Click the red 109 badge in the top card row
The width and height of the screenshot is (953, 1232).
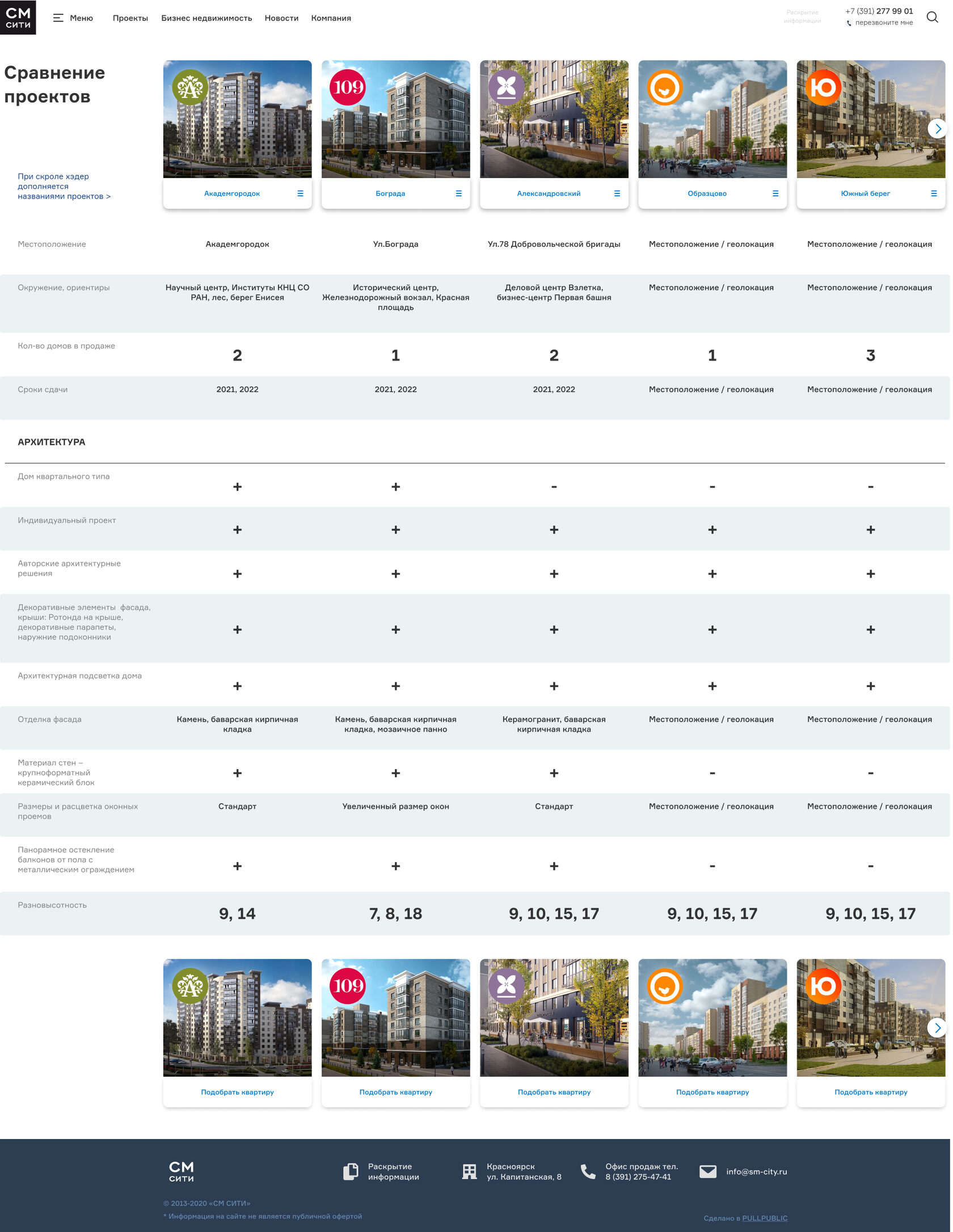pyautogui.click(x=348, y=87)
